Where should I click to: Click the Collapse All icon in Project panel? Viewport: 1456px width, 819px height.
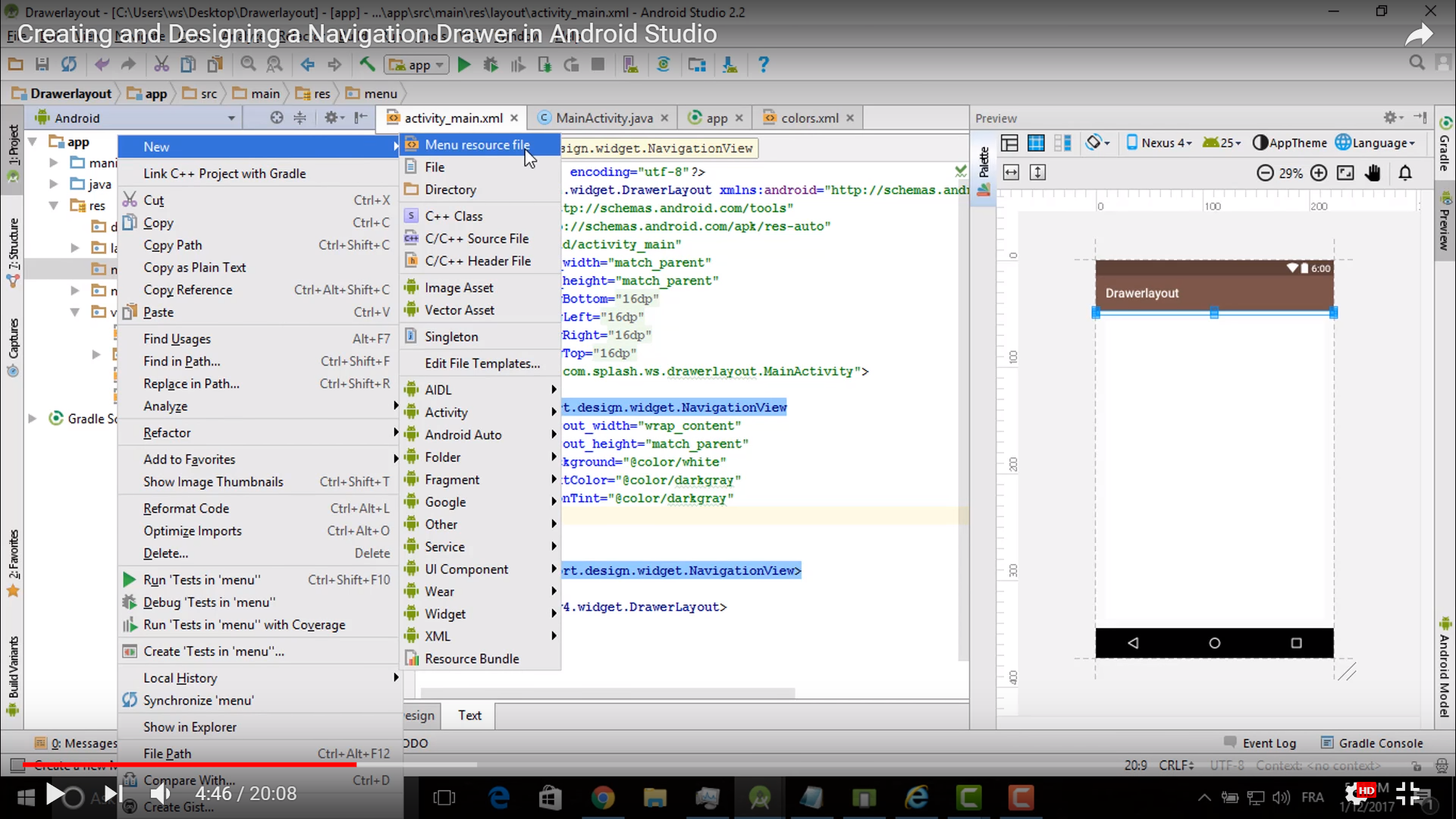click(300, 118)
